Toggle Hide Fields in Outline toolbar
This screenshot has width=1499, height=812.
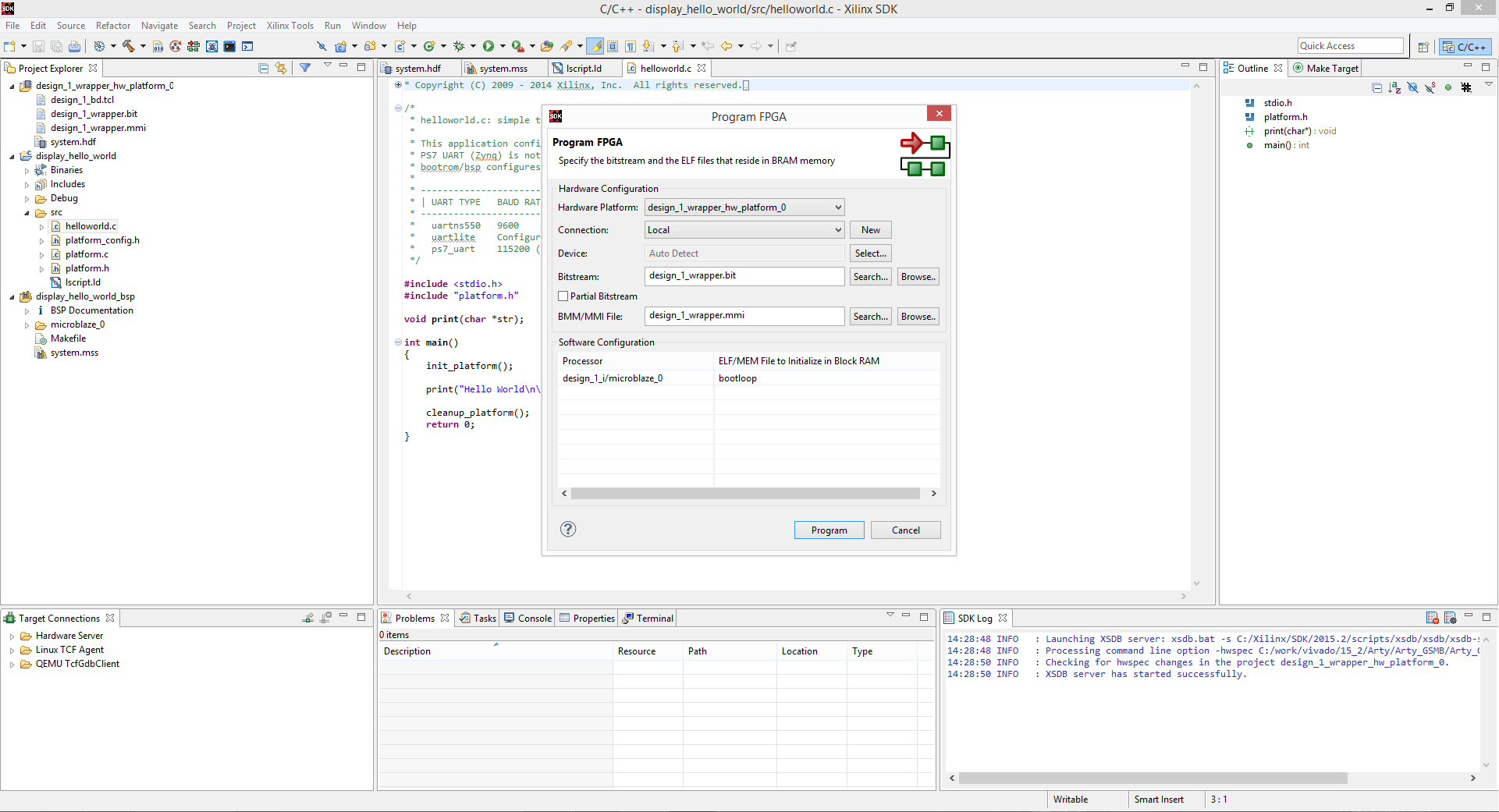point(1412,87)
